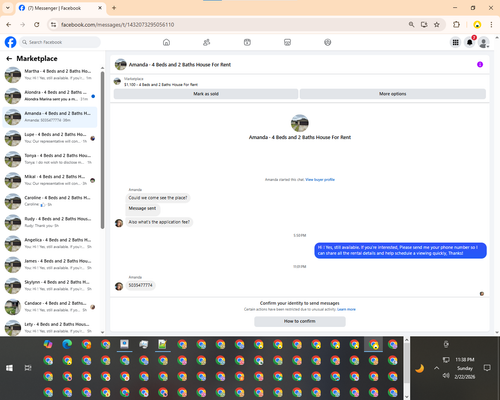Screen dimensions: 500x400
Task: Open Copilot icon on taskbar
Action: pos(48,344)
